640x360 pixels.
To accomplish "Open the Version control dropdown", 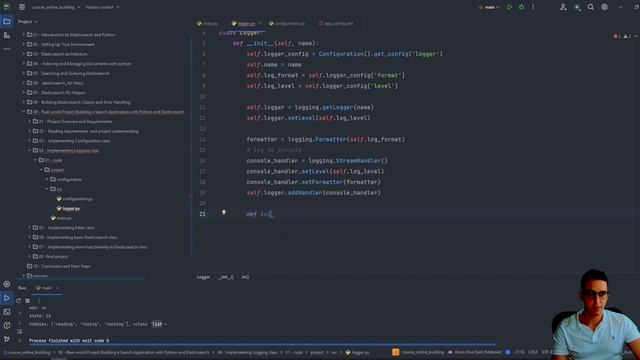I will point(102,7).
